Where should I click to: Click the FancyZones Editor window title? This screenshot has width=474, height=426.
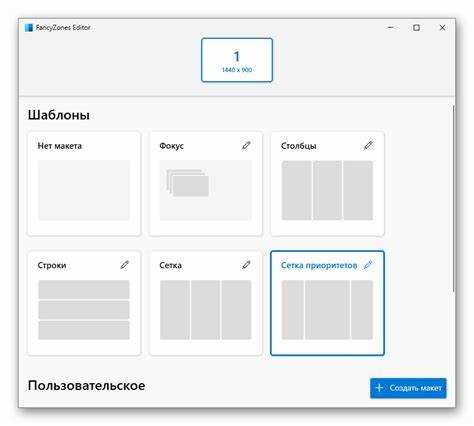click(63, 28)
